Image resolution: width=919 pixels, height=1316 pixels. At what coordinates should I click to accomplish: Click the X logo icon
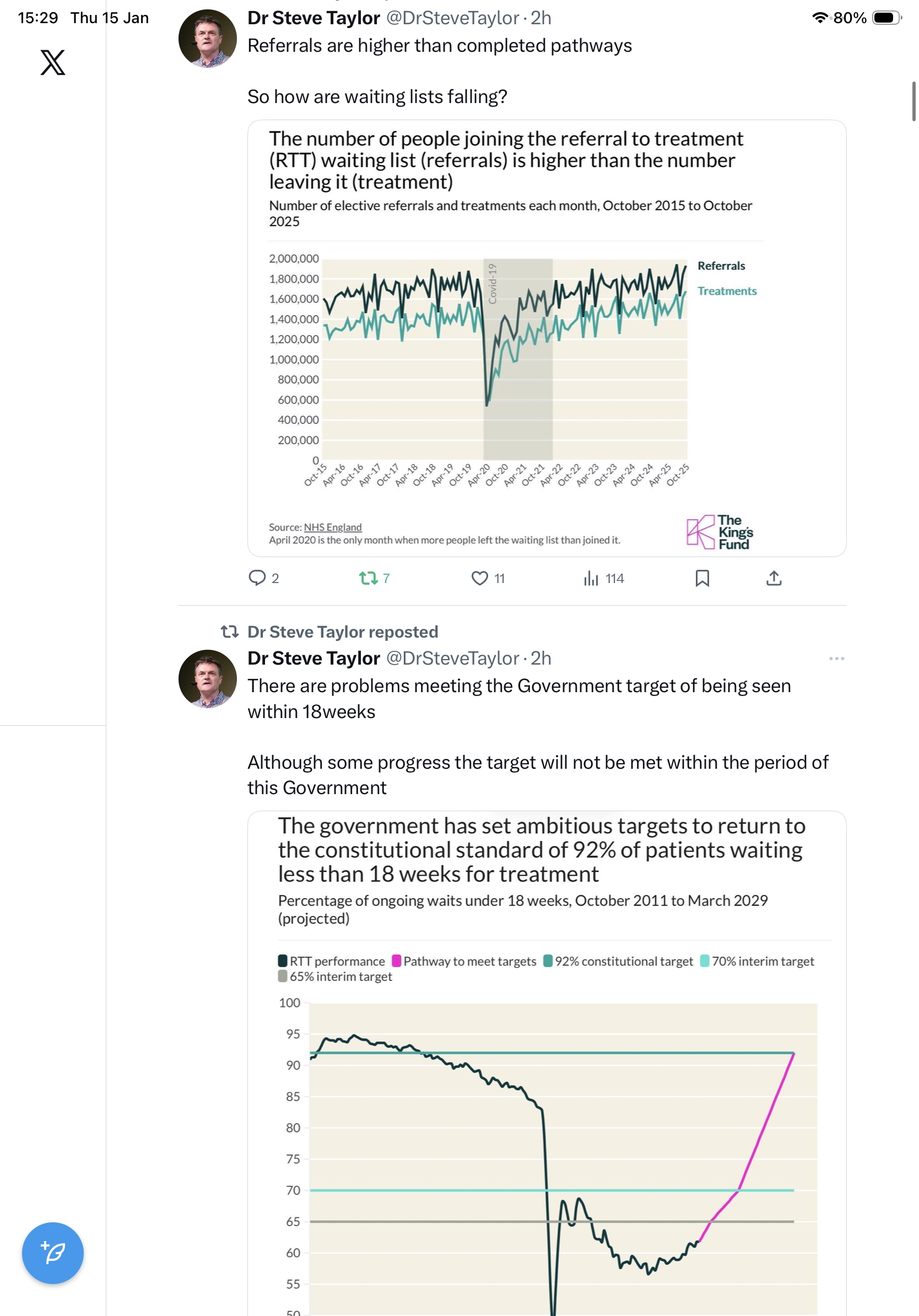coord(53,62)
